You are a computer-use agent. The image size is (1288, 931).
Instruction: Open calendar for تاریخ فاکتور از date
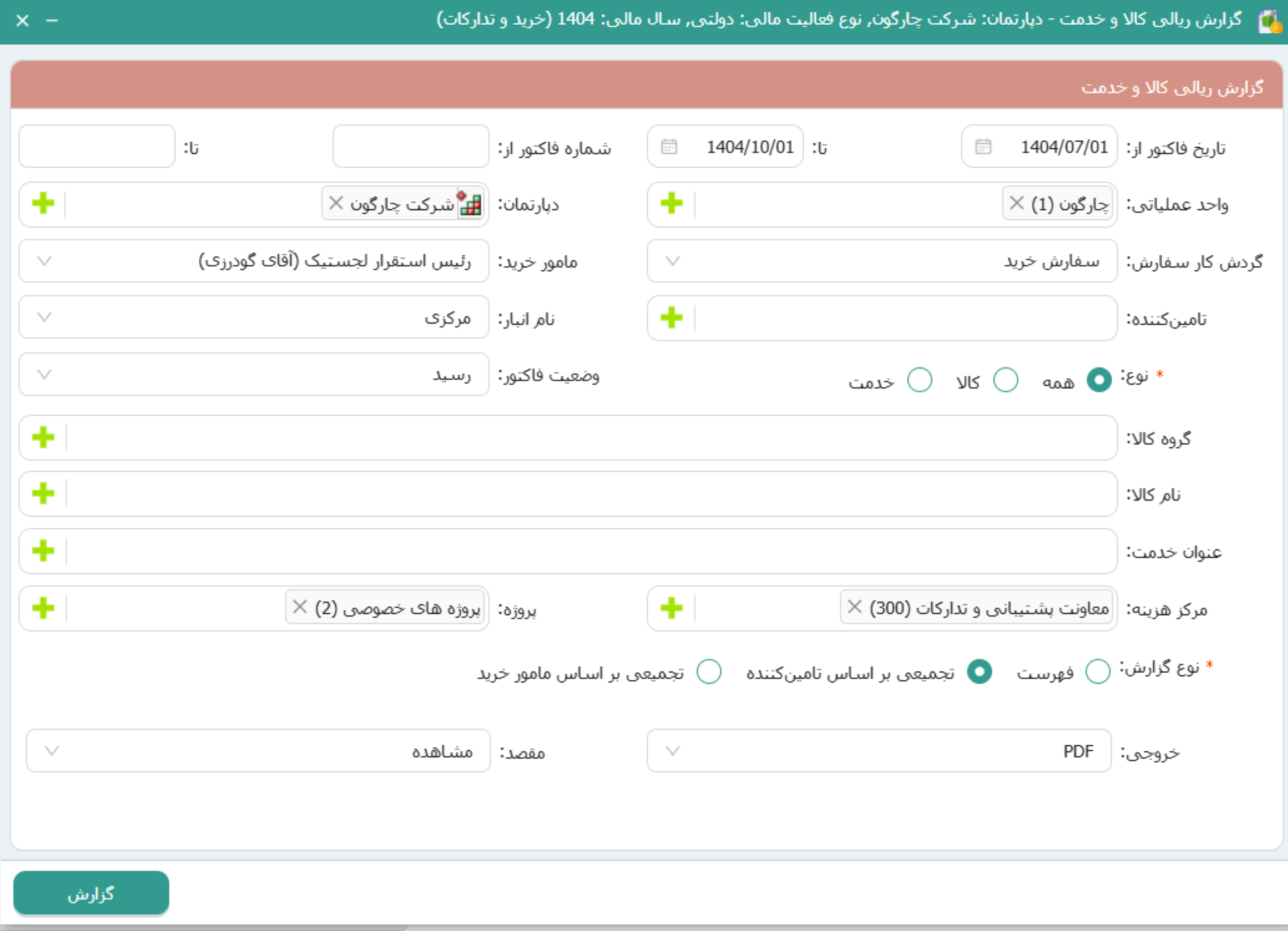[983, 147]
